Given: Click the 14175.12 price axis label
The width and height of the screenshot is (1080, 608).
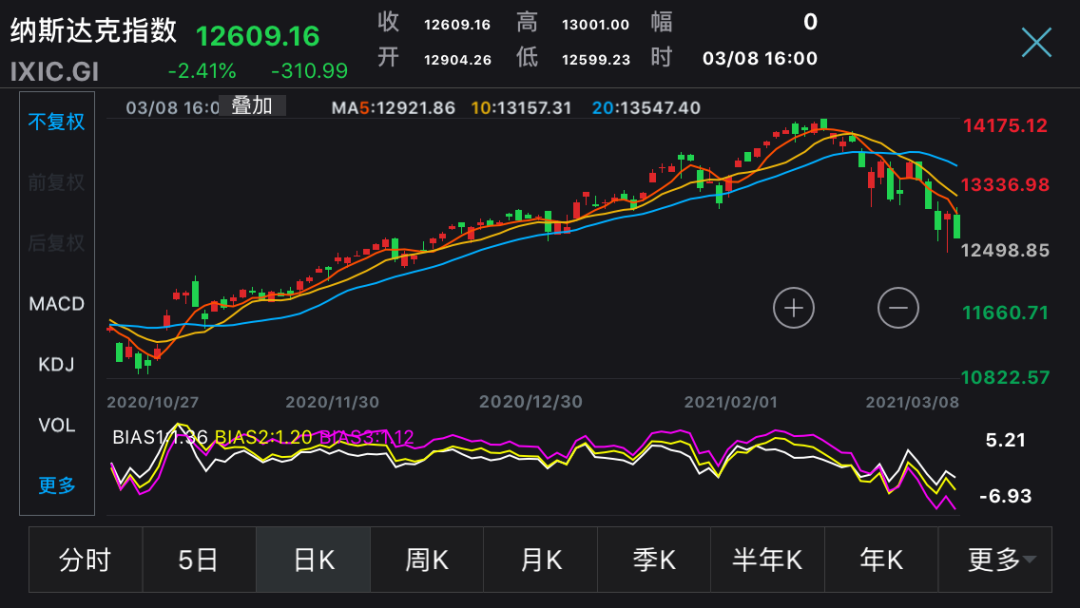Looking at the screenshot, I should pyautogui.click(x=1005, y=126).
